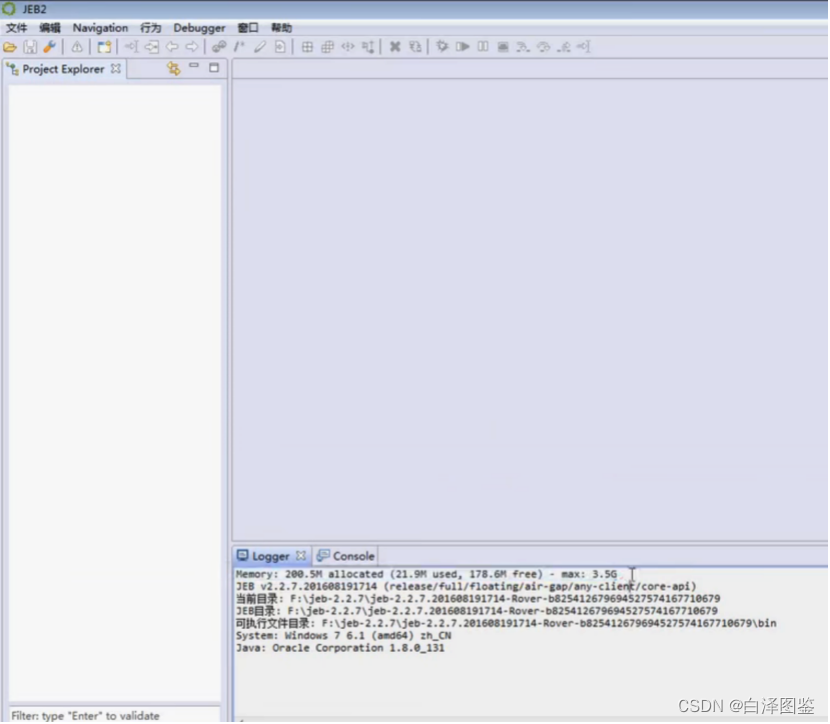Switch to the Console tab
830x724 pixels.
click(346, 556)
